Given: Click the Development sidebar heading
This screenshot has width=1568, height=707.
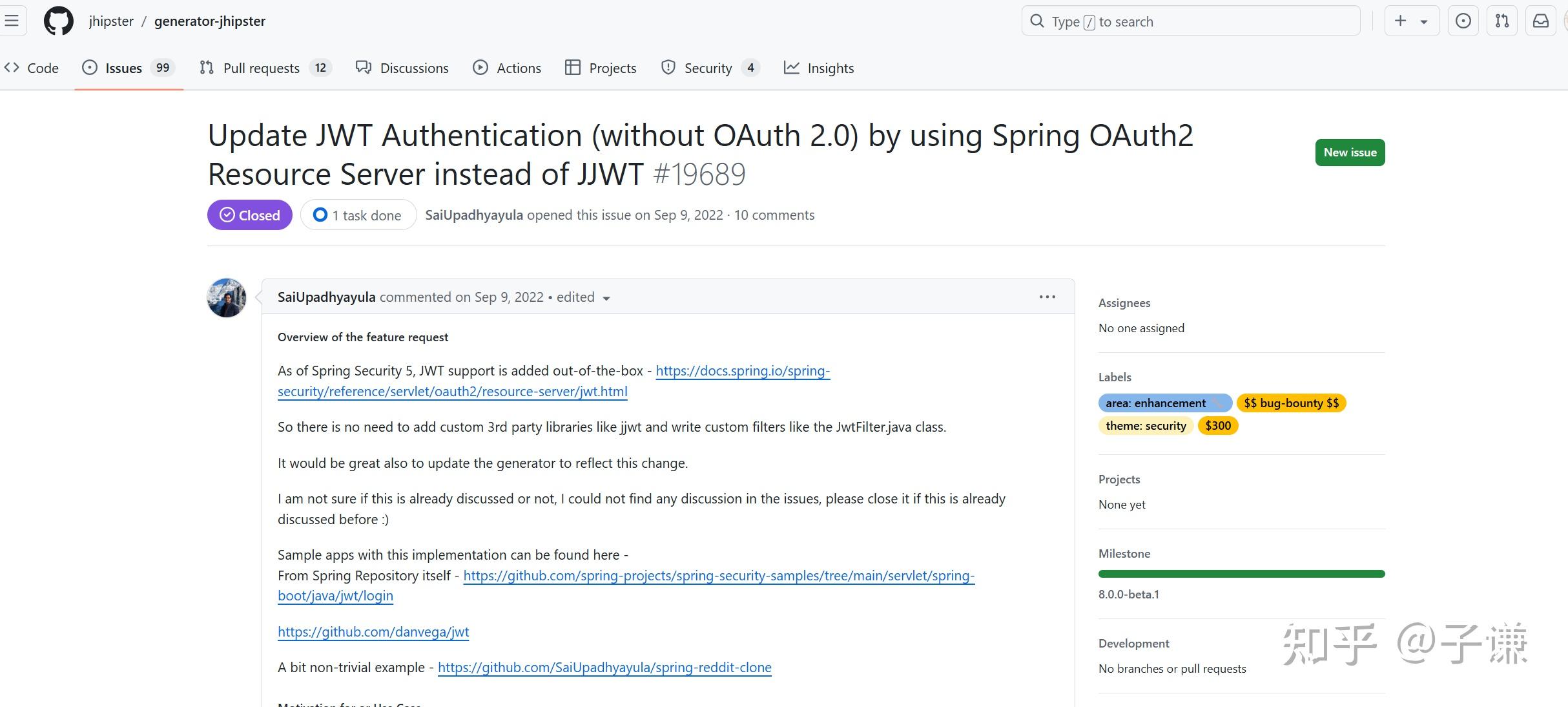Looking at the screenshot, I should point(1134,644).
